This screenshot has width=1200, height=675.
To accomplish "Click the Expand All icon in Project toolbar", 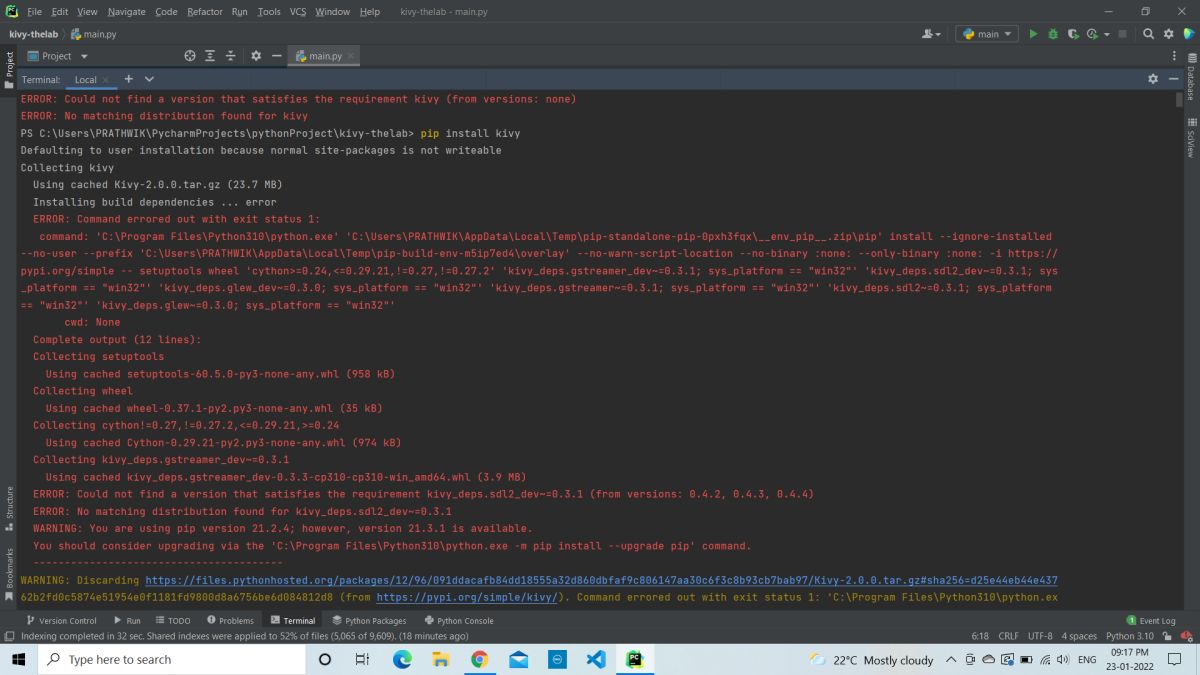I will (x=210, y=56).
